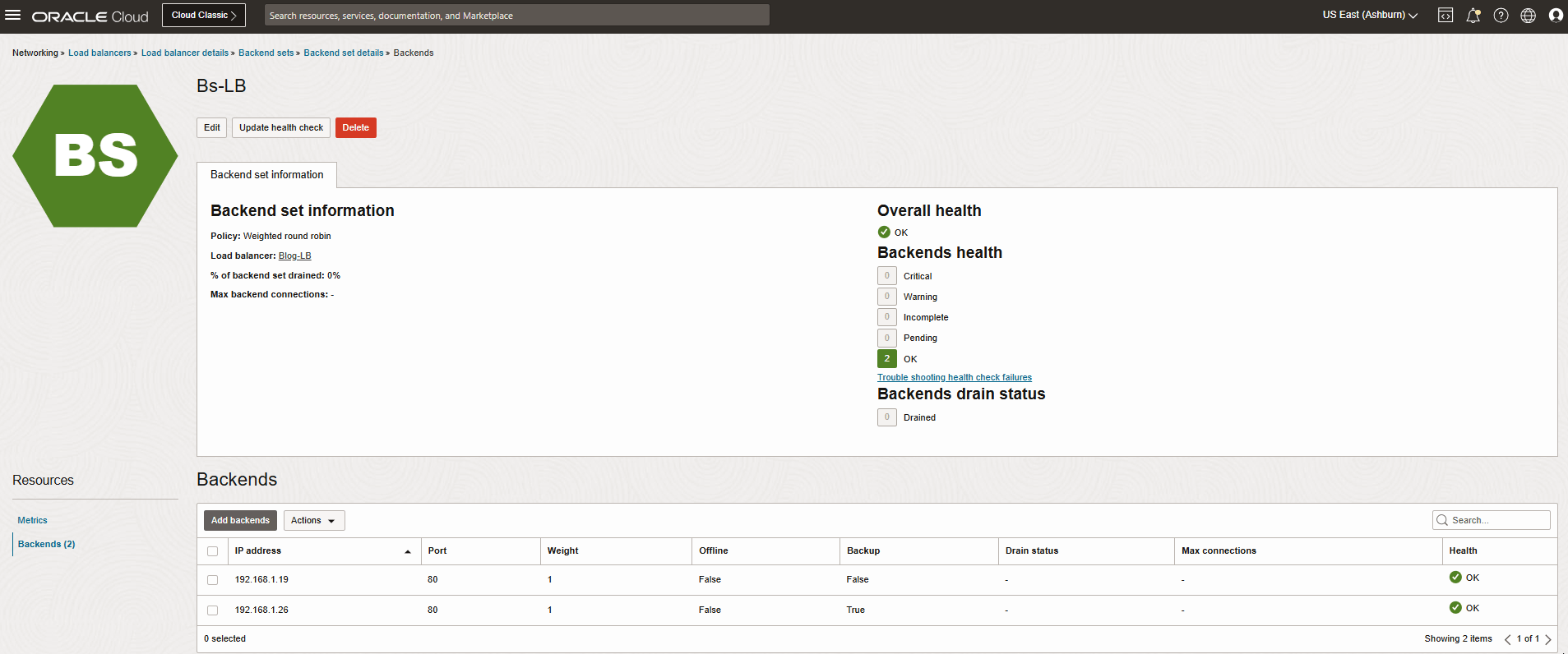1568x654 pixels.
Task: Click the green OK count badge
Action: 886,359
